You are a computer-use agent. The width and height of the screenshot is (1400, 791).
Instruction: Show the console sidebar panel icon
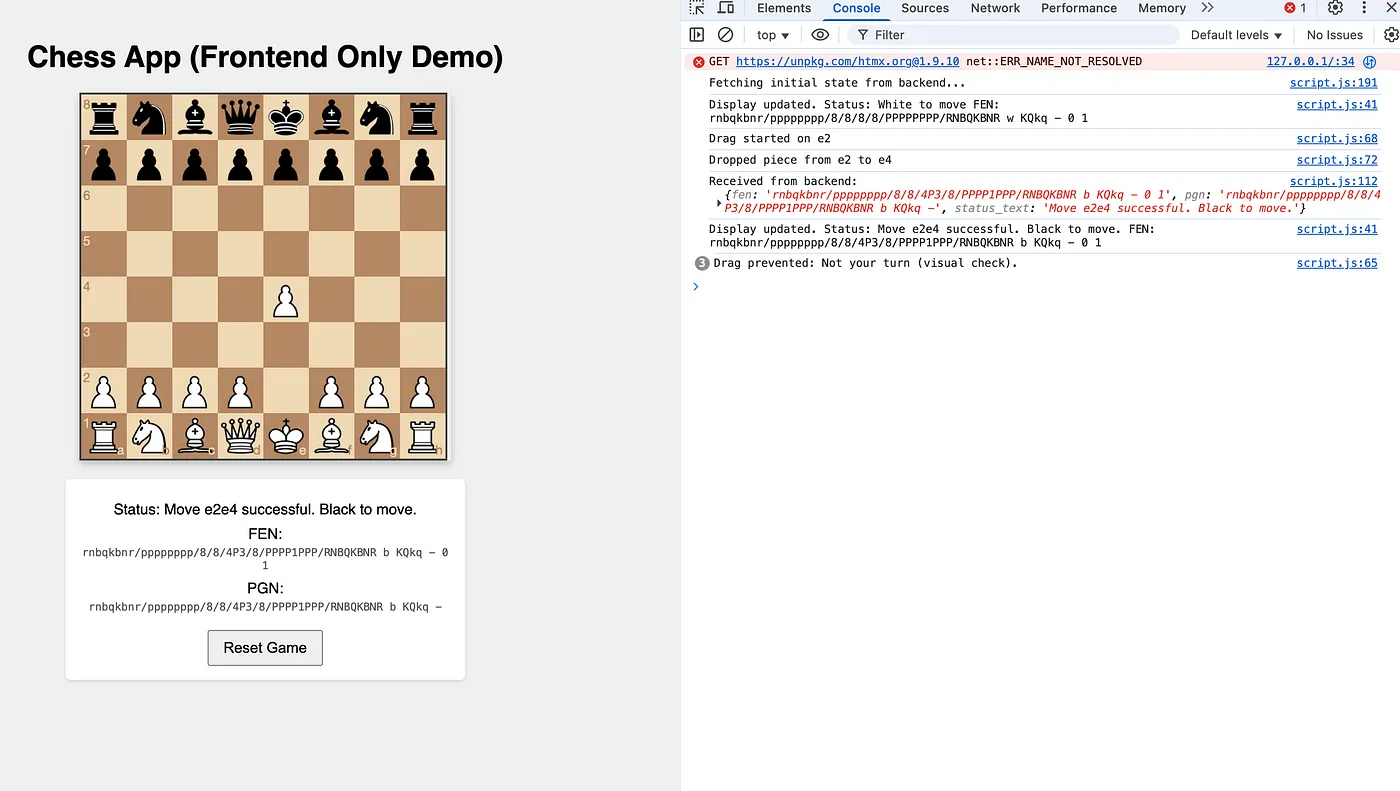coord(697,35)
